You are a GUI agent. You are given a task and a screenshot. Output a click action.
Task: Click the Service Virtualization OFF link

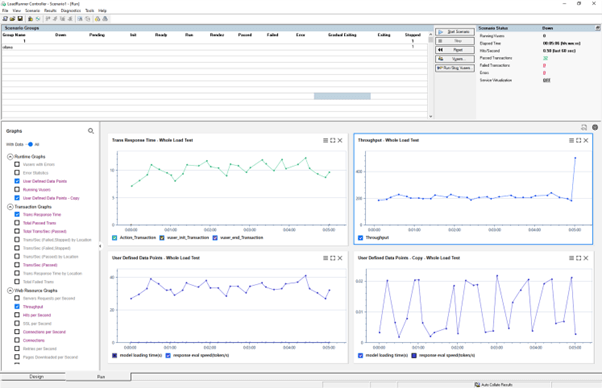(546, 80)
